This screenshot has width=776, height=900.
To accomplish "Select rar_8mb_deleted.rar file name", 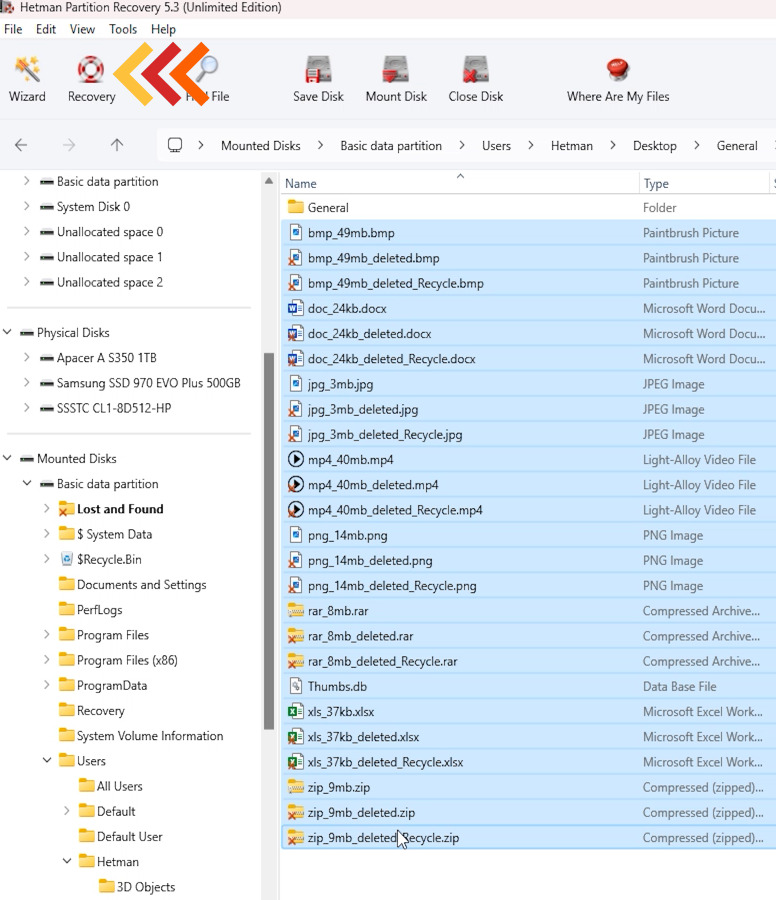I will click(x=360, y=636).
